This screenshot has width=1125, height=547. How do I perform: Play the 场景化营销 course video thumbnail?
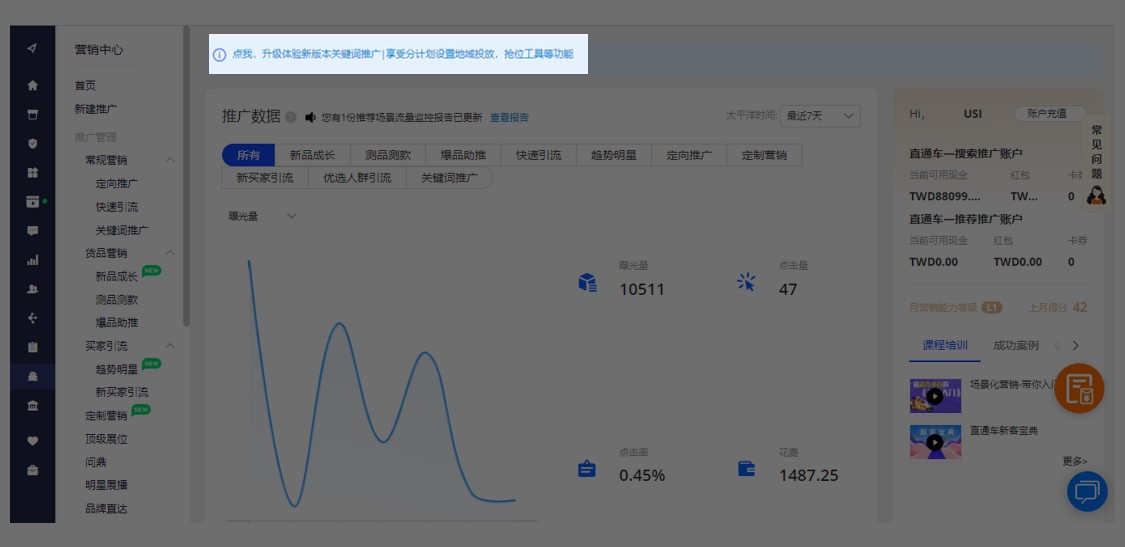click(x=935, y=396)
